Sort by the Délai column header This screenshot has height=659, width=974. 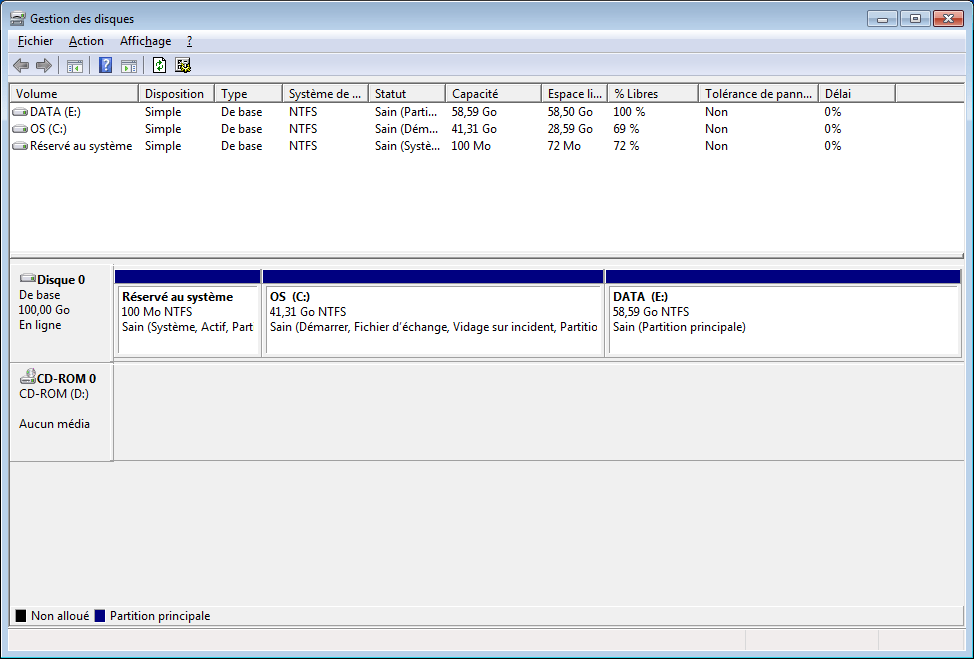(857, 94)
